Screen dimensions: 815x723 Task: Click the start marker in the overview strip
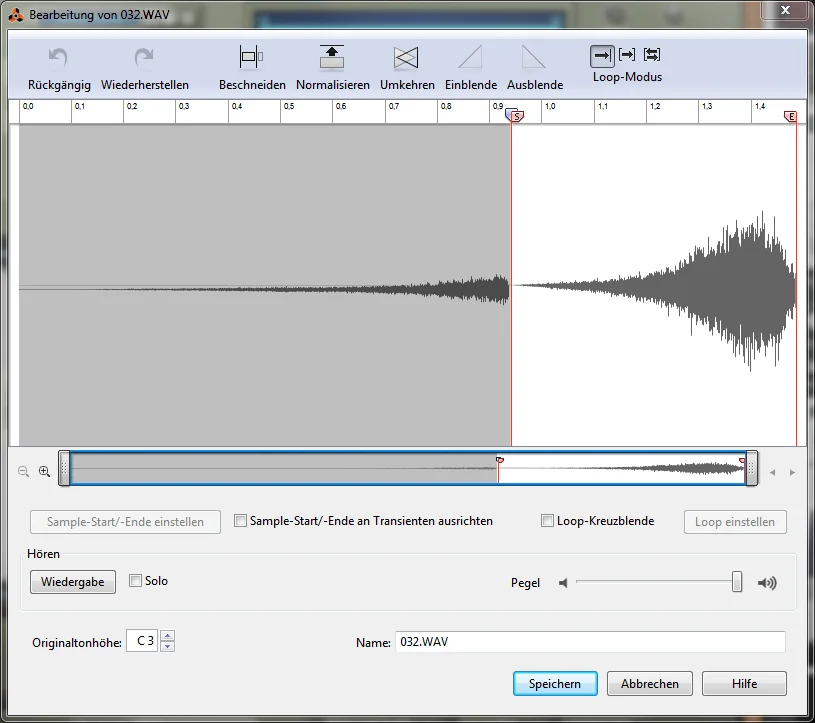point(499,460)
